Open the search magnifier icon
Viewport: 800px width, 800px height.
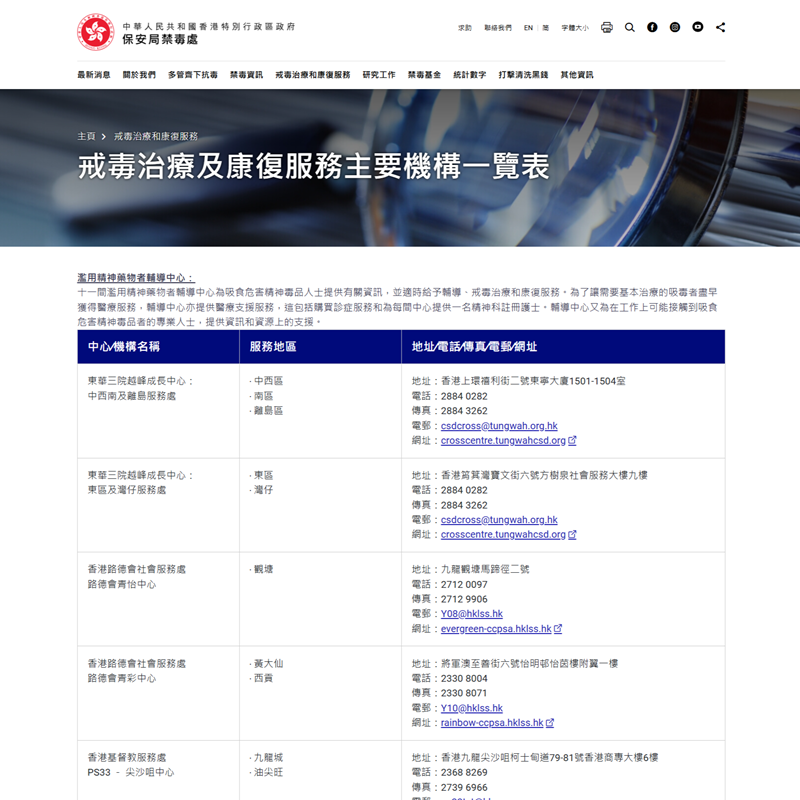[630, 28]
